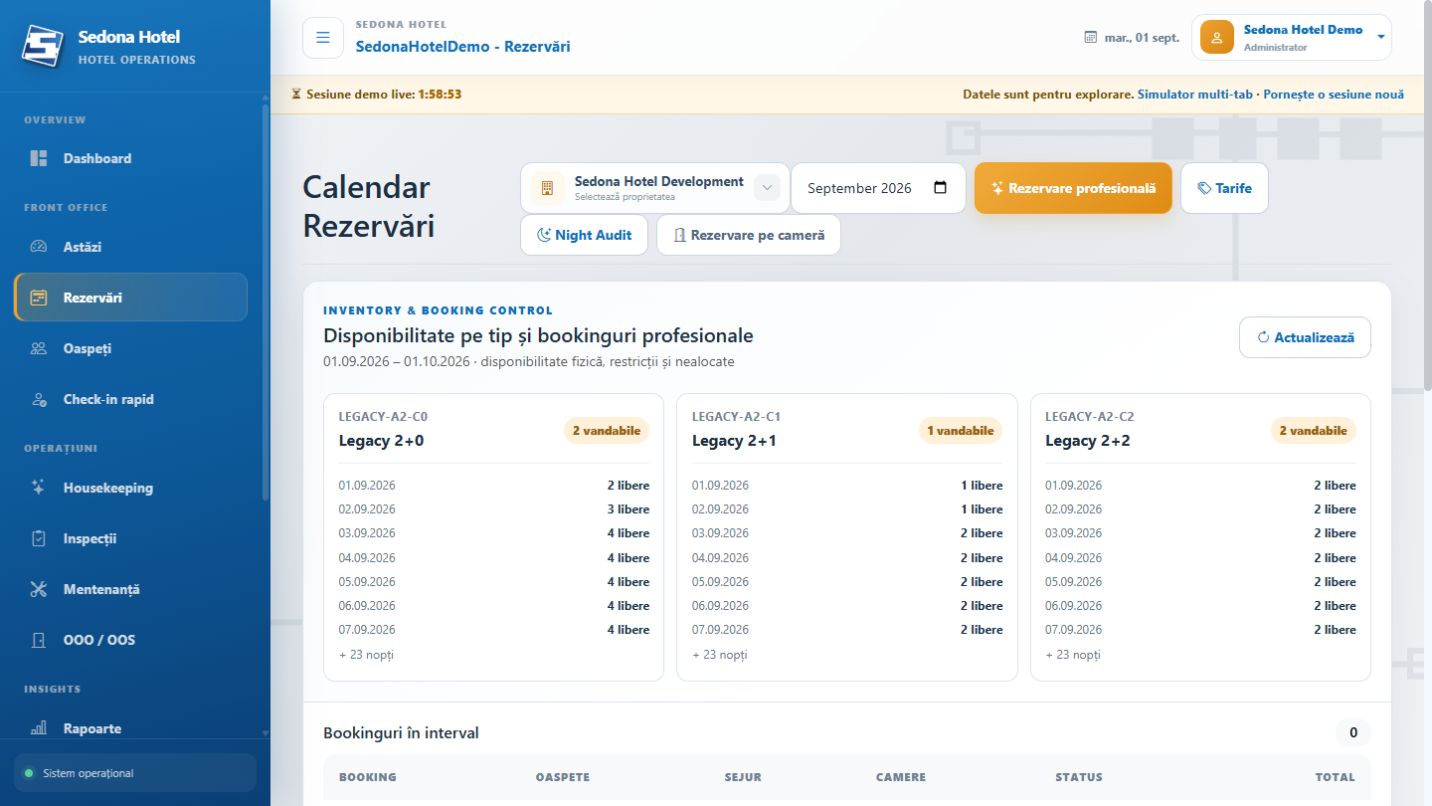Open the Housekeeping menu item

click(131, 487)
